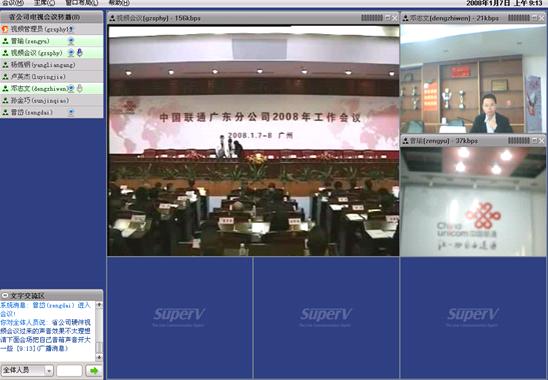548x380 pixels.
Task: Open the second menu in the menu bar
Action: pyautogui.click(x=44, y=3)
